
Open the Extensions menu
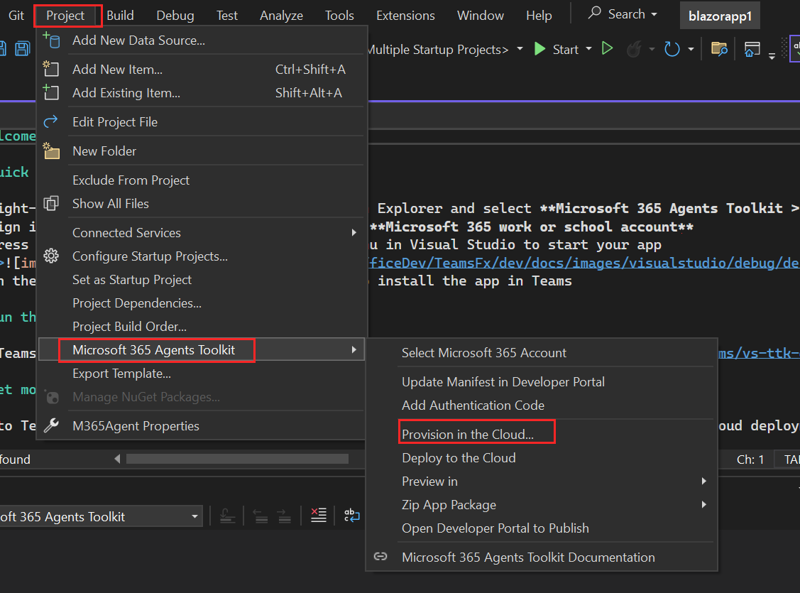[x=405, y=16]
